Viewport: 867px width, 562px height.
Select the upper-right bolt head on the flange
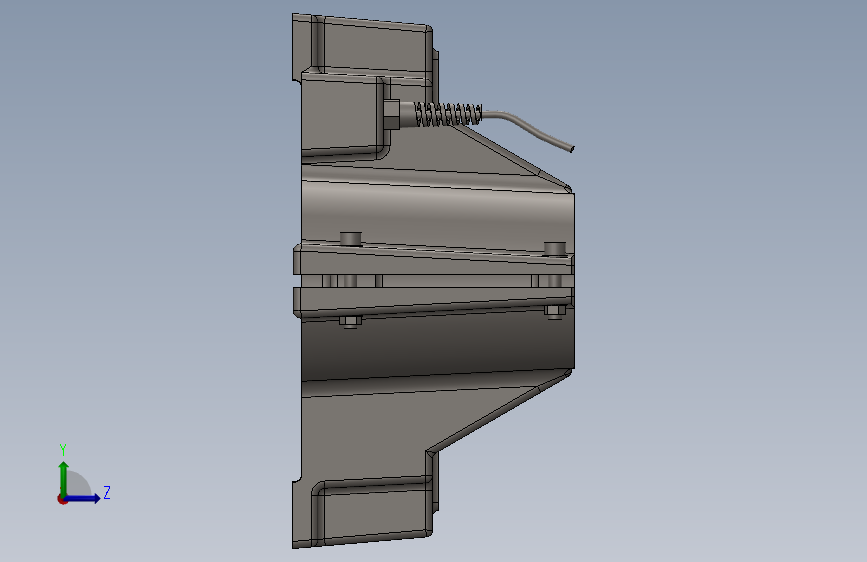click(555, 248)
